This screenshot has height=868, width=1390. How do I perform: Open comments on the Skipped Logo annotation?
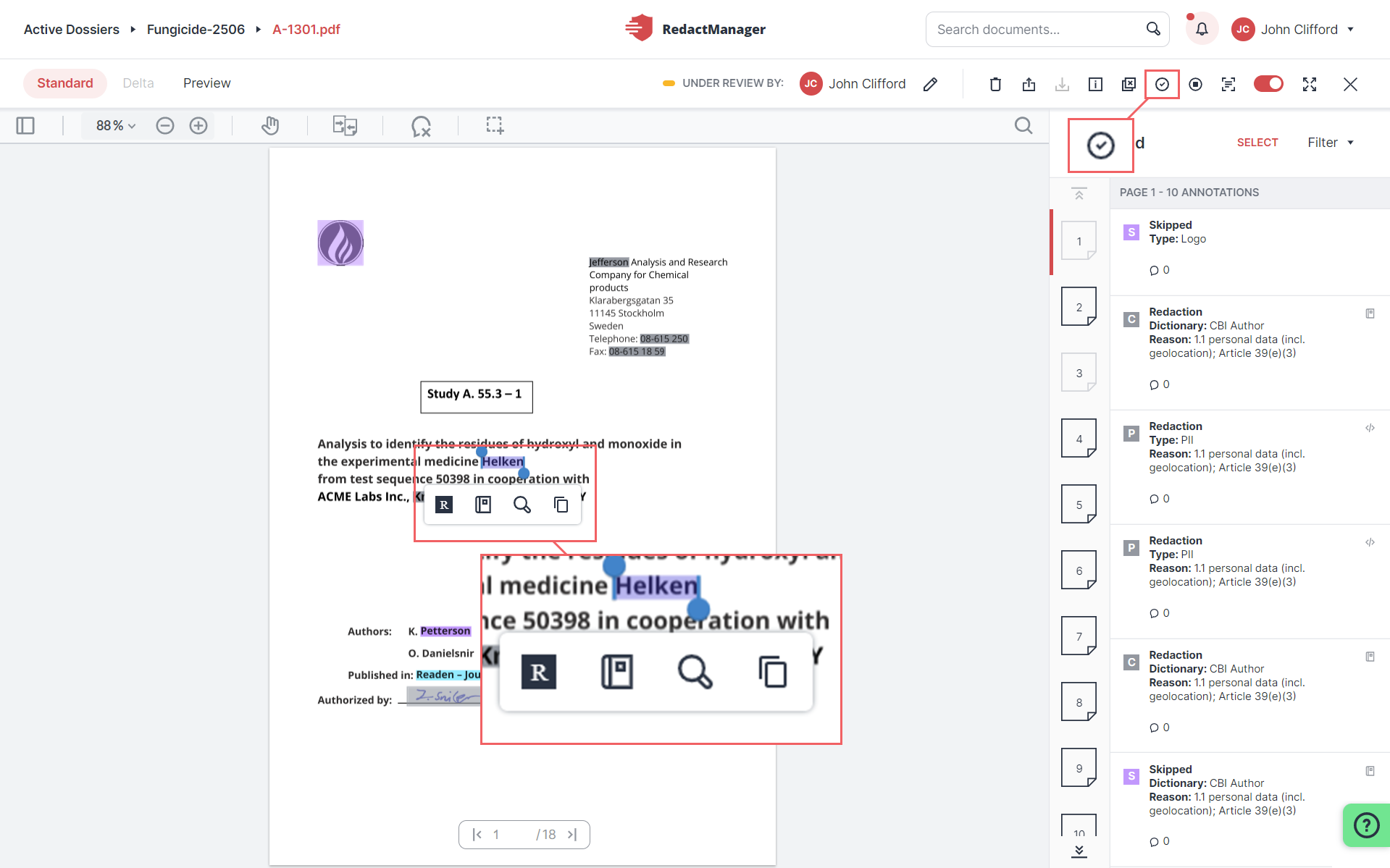(1159, 270)
